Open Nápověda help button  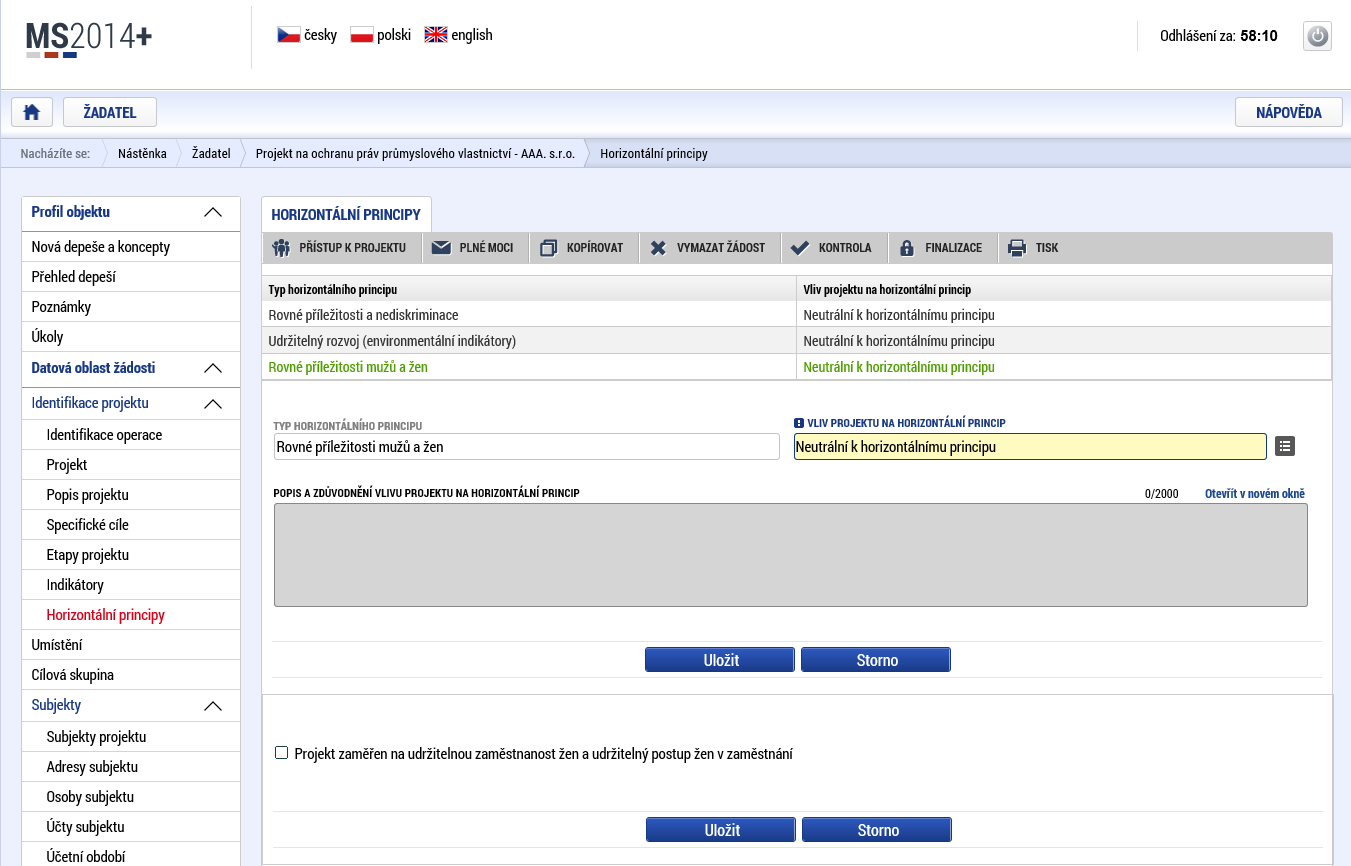click(1289, 112)
